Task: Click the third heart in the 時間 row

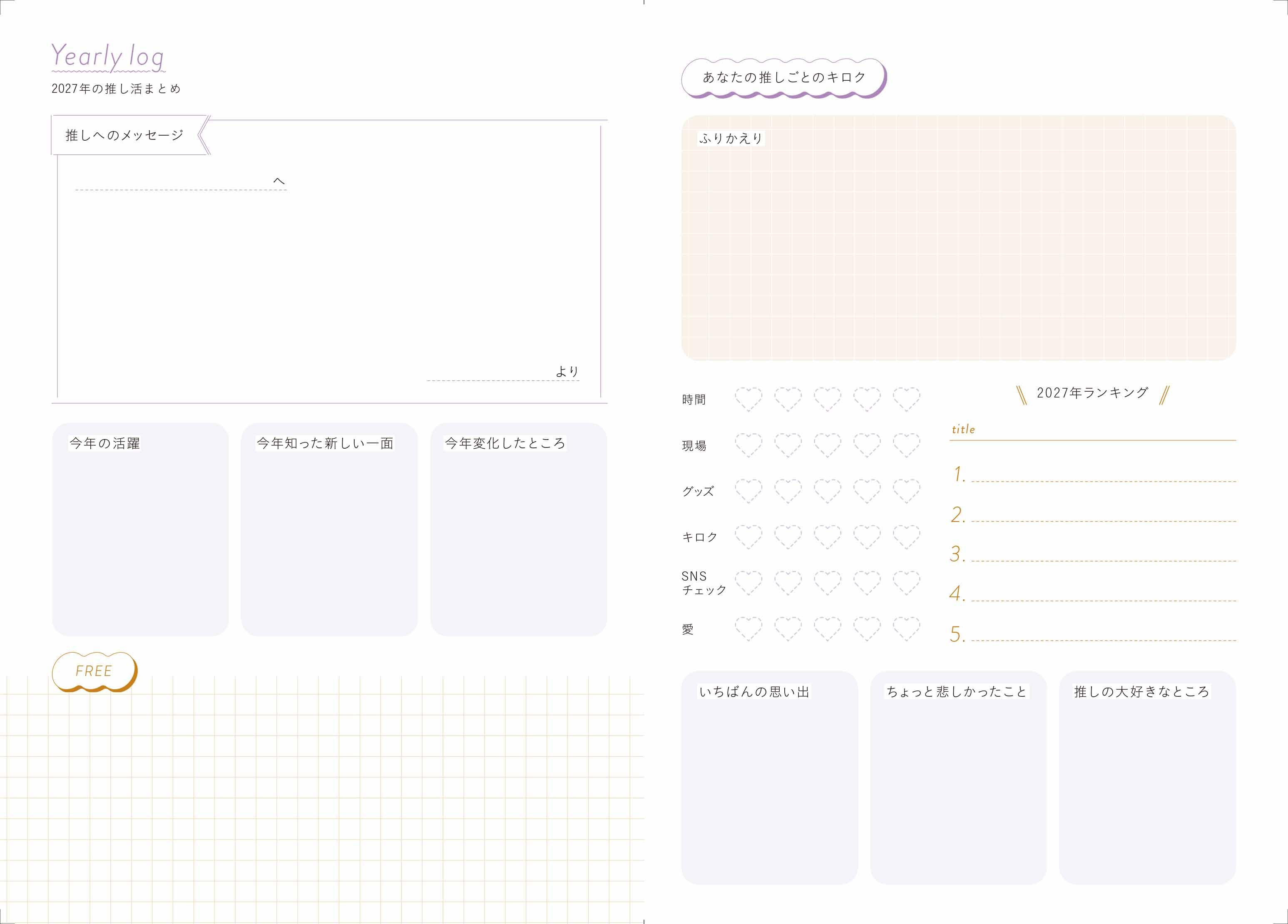Action: point(828,399)
